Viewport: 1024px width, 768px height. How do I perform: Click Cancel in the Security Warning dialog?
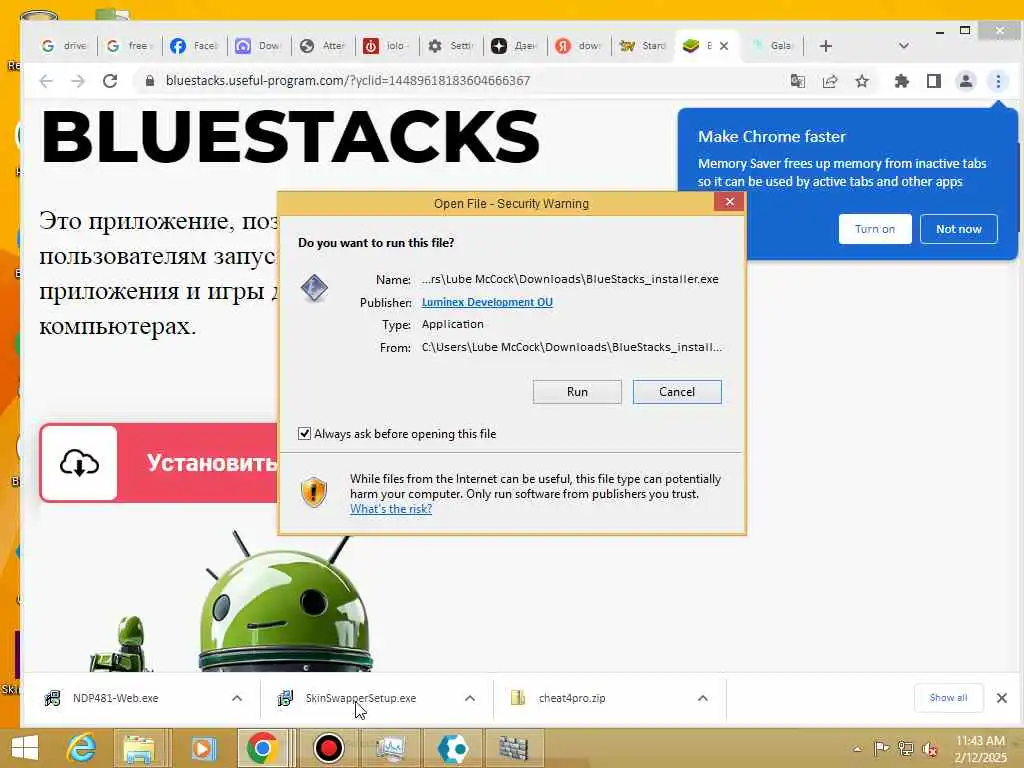(677, 392)
